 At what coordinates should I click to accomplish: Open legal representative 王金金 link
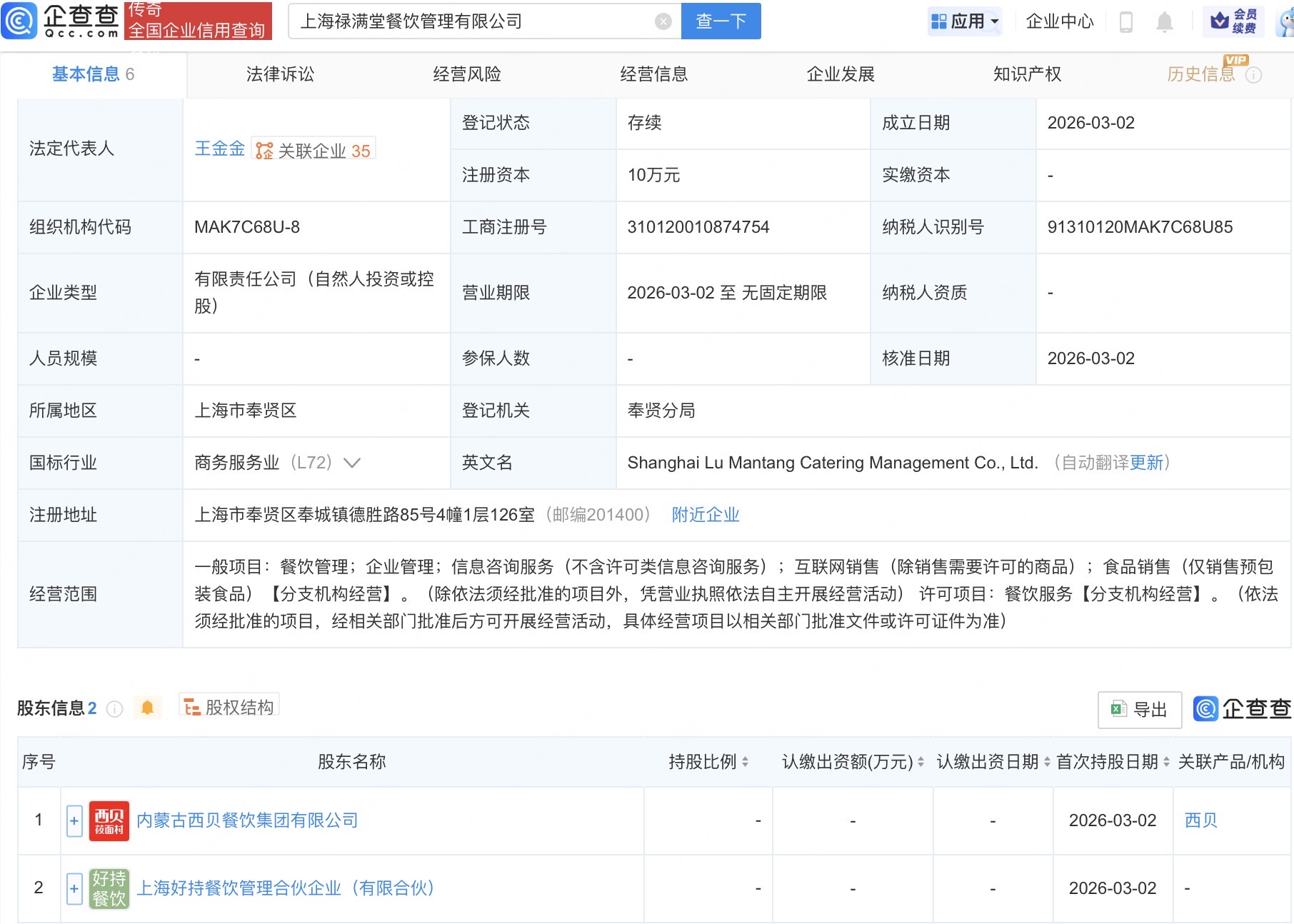(x=219, y=149)
